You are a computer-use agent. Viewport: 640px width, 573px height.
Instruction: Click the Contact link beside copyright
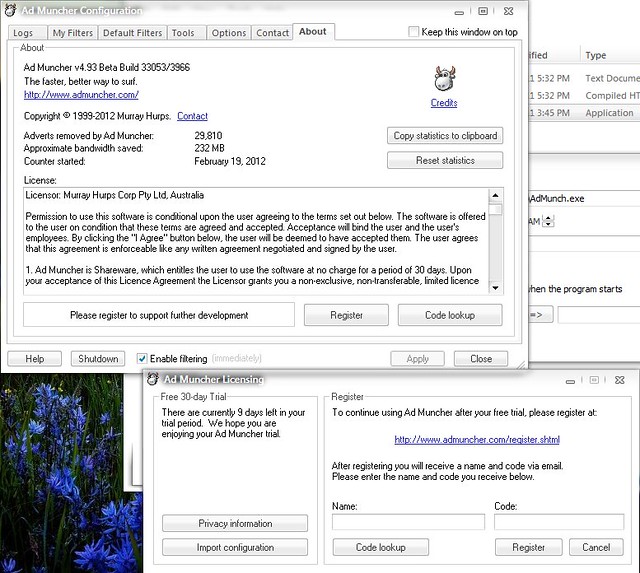192,116
